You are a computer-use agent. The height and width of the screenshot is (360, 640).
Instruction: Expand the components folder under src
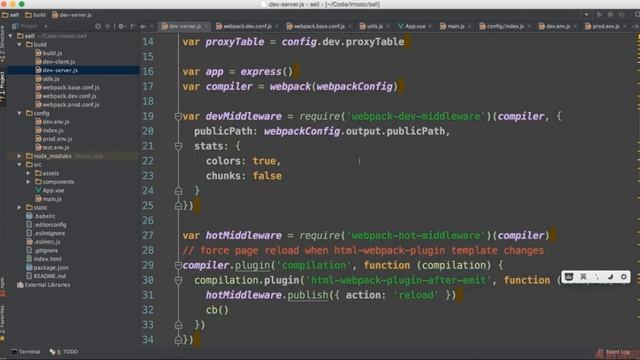[28, 182]
